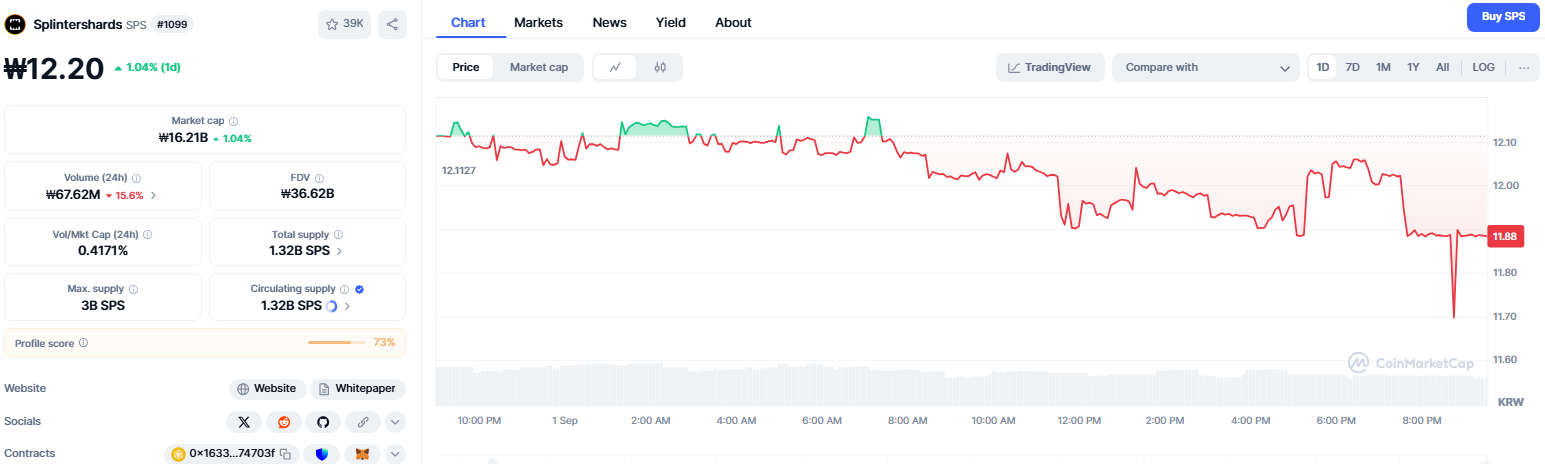Expand Circulating supply details chevron

[347, 306]
